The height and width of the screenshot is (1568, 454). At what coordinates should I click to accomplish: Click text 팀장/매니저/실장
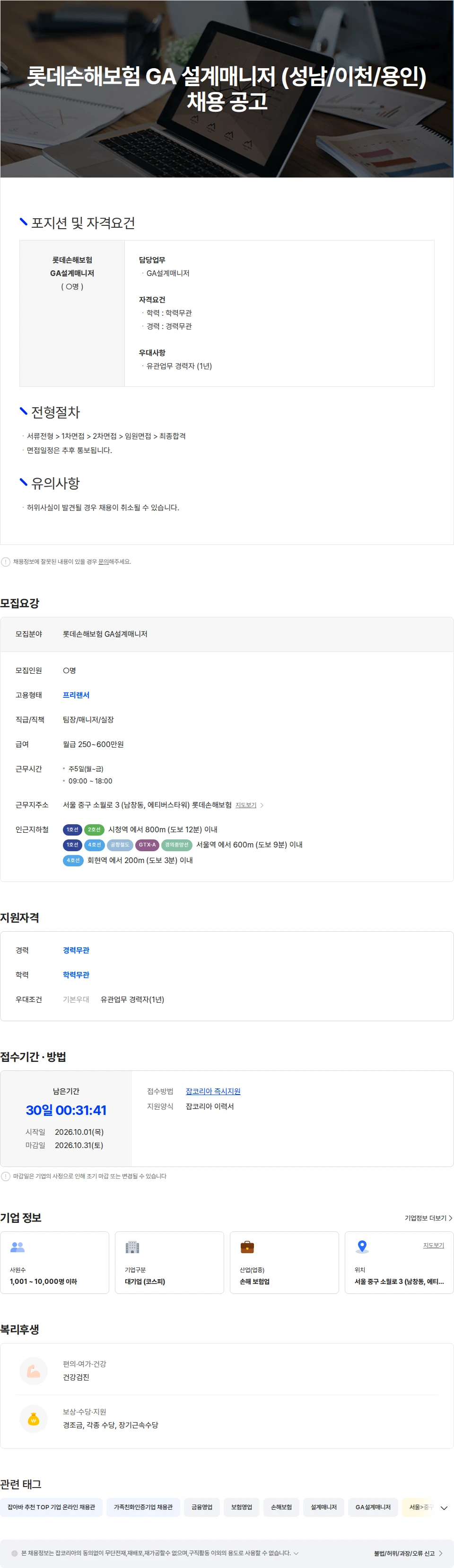click(x=88, y=720)
